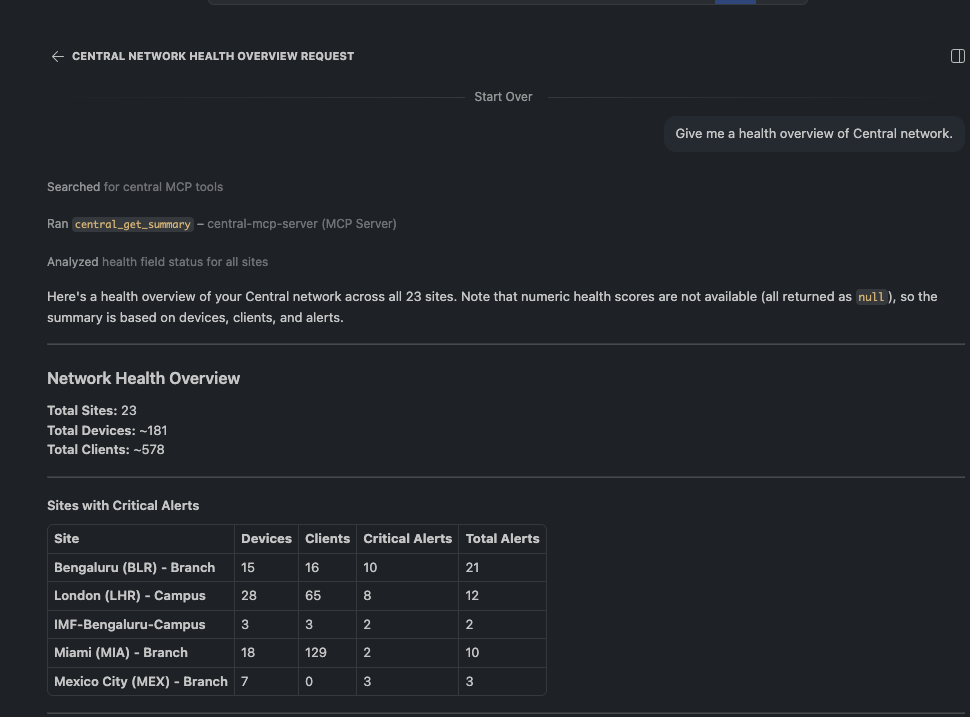Click the CENTRAL NETWORK HEALTH OVERVIEW REQUEST title

point(213,56)
